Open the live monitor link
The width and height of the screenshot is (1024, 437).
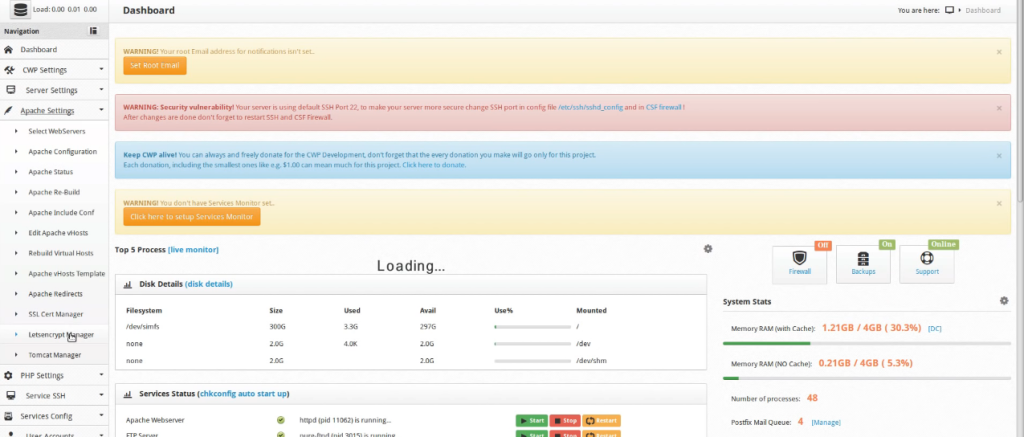pos(193,250)
